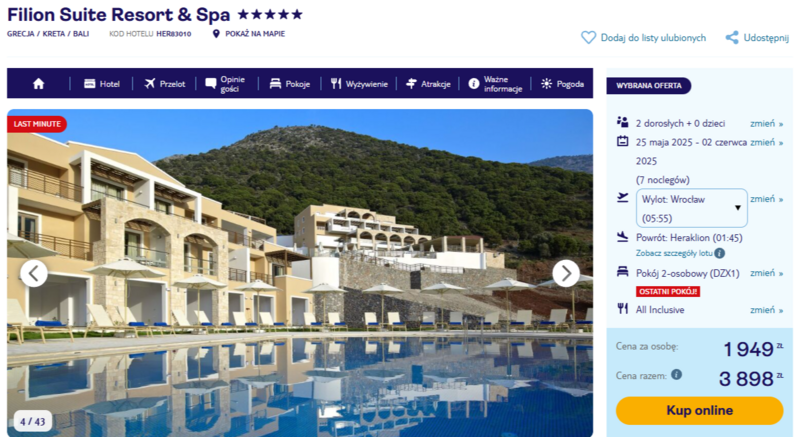Click the home icon in navigation bar

39,84
